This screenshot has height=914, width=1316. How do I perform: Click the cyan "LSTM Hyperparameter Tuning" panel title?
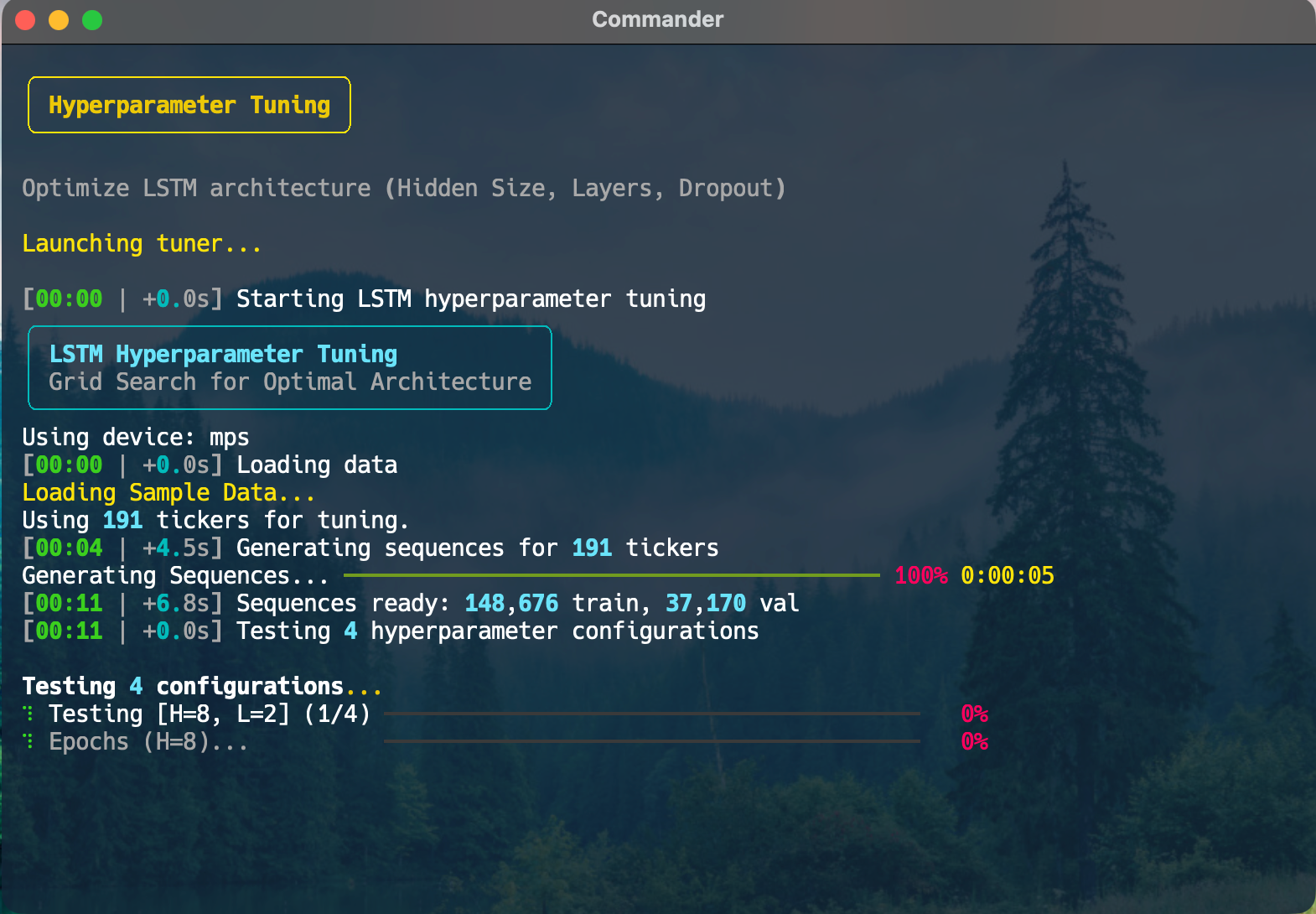(x=223, y=354)
